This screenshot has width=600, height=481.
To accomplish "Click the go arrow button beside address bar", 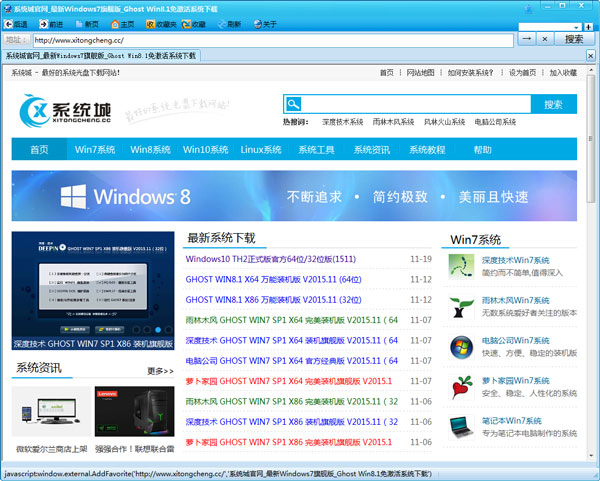I will point(527,39).
